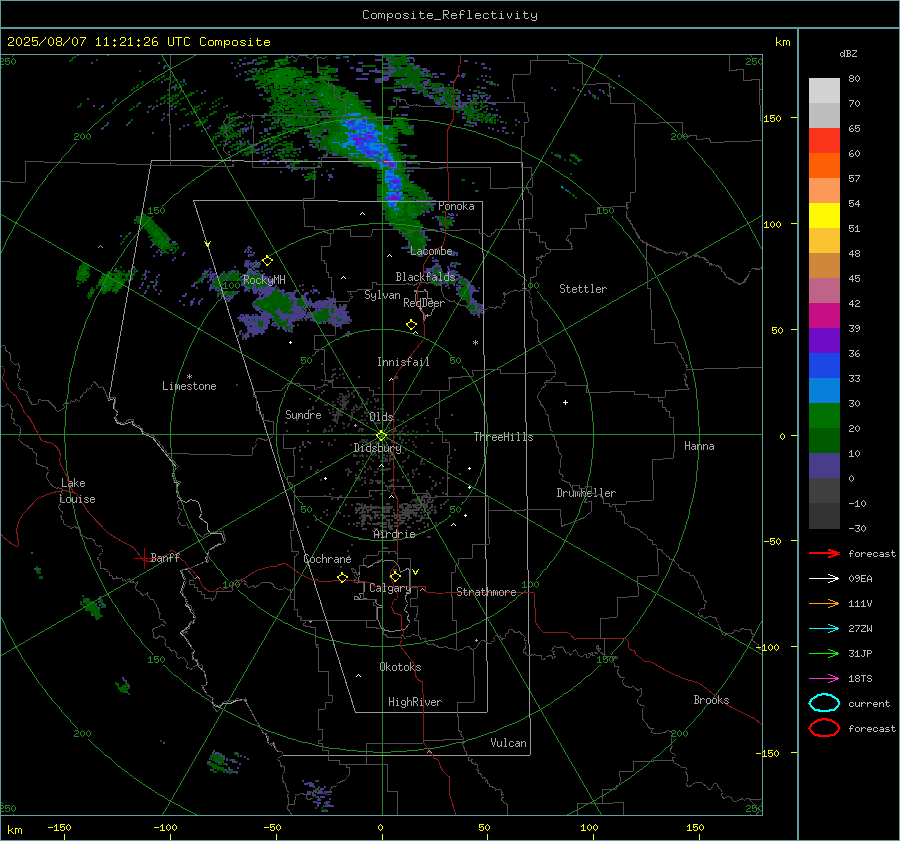900x841 pixels.
Task: Click the blue swatch between 36 and 33
Action: [x=824, y=366]
